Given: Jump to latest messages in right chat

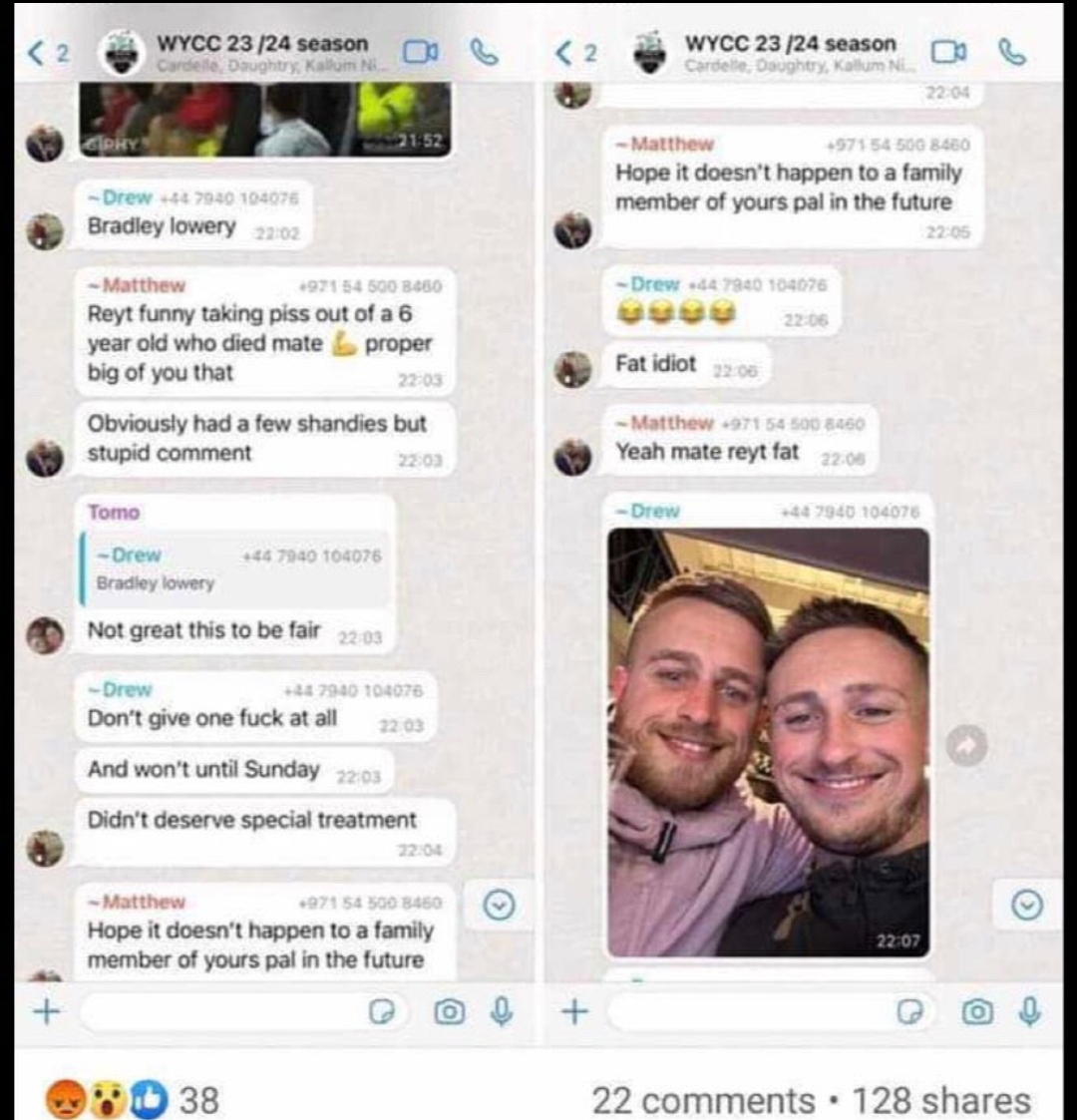Looking at the screenshot, I should point(1027,905).
